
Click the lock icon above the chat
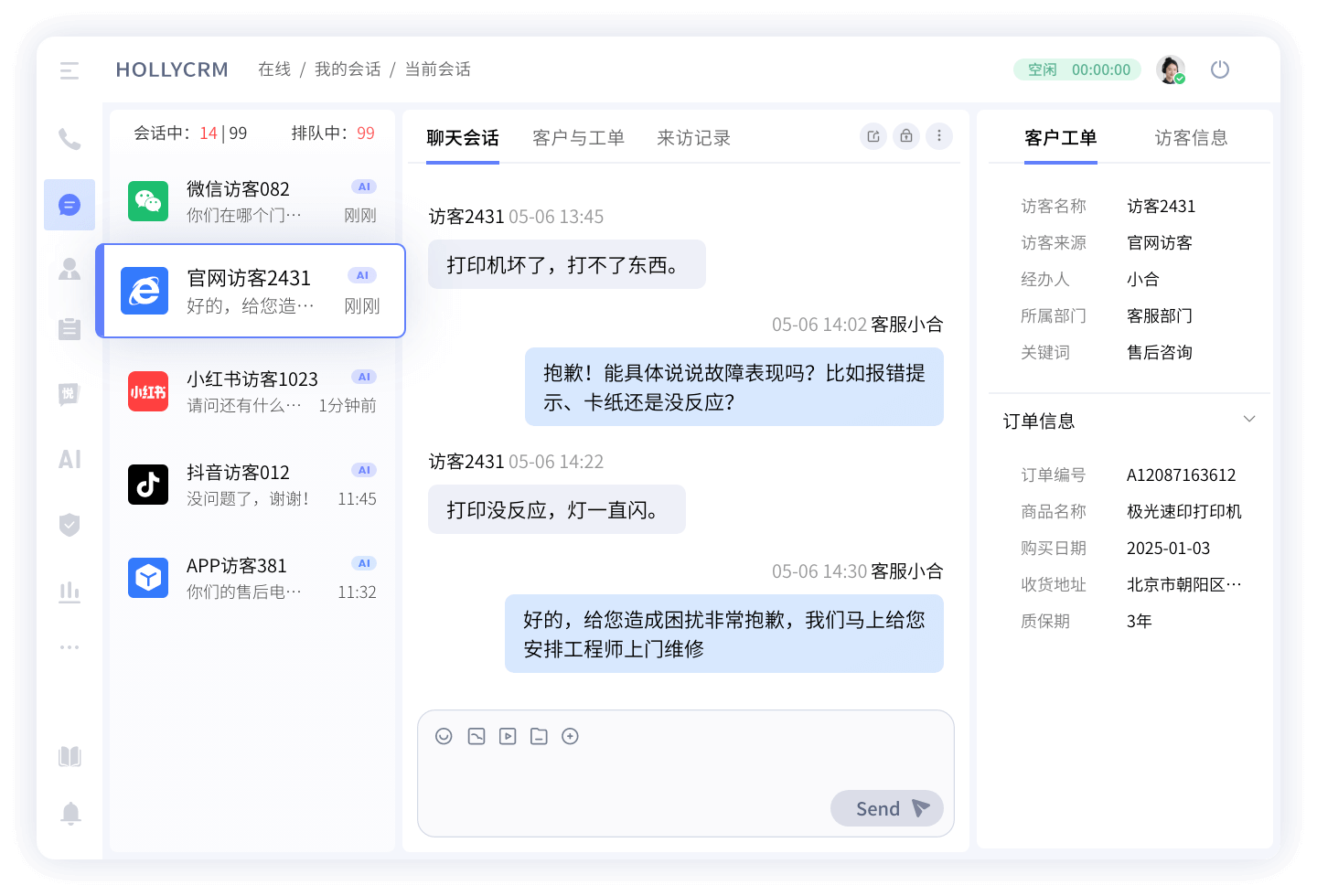click(906, 135)
